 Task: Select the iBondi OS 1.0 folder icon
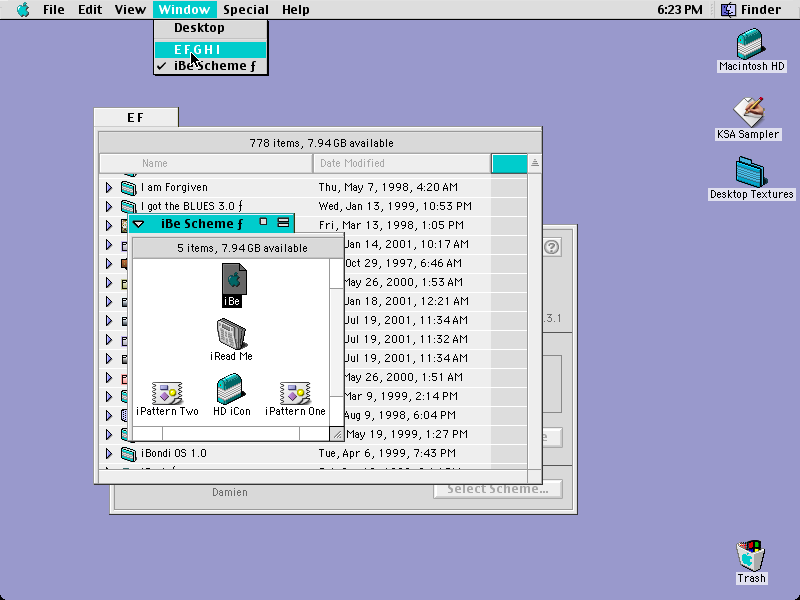pyautogui.click(x=129, y=453)
